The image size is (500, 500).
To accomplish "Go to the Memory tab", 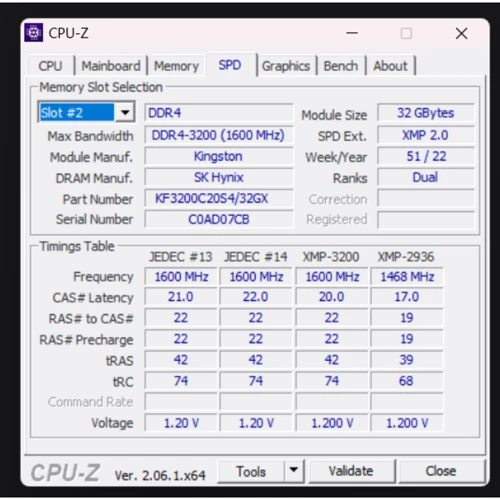I will tap(176, 66).
